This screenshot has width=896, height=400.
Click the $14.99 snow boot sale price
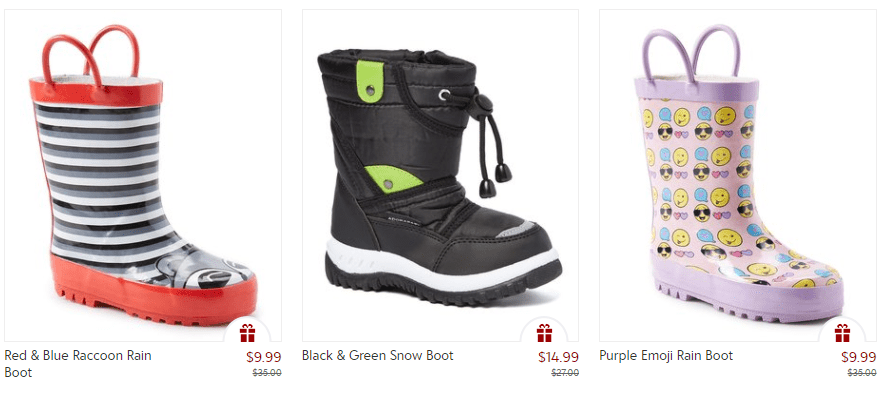(x=558, y=357)
